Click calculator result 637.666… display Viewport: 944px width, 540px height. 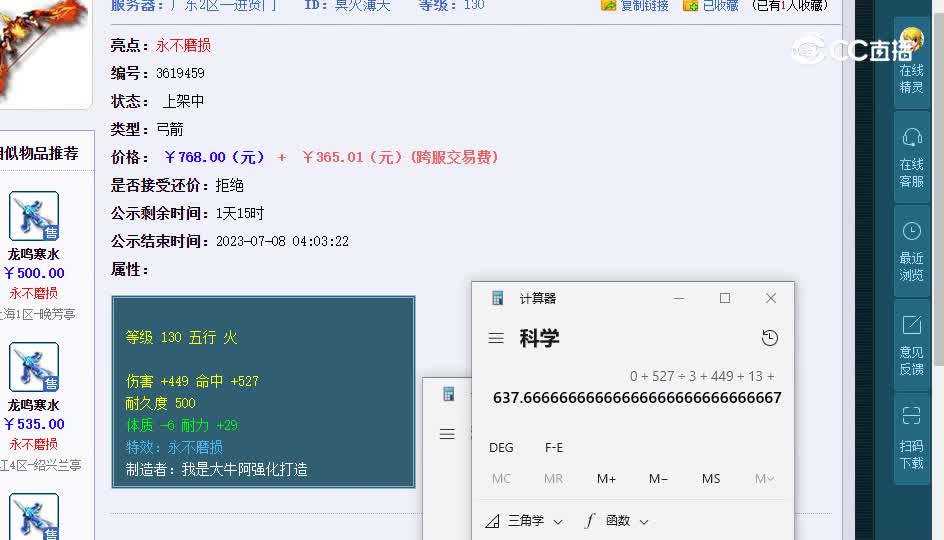pyautogui.click(x=637, y=398)
